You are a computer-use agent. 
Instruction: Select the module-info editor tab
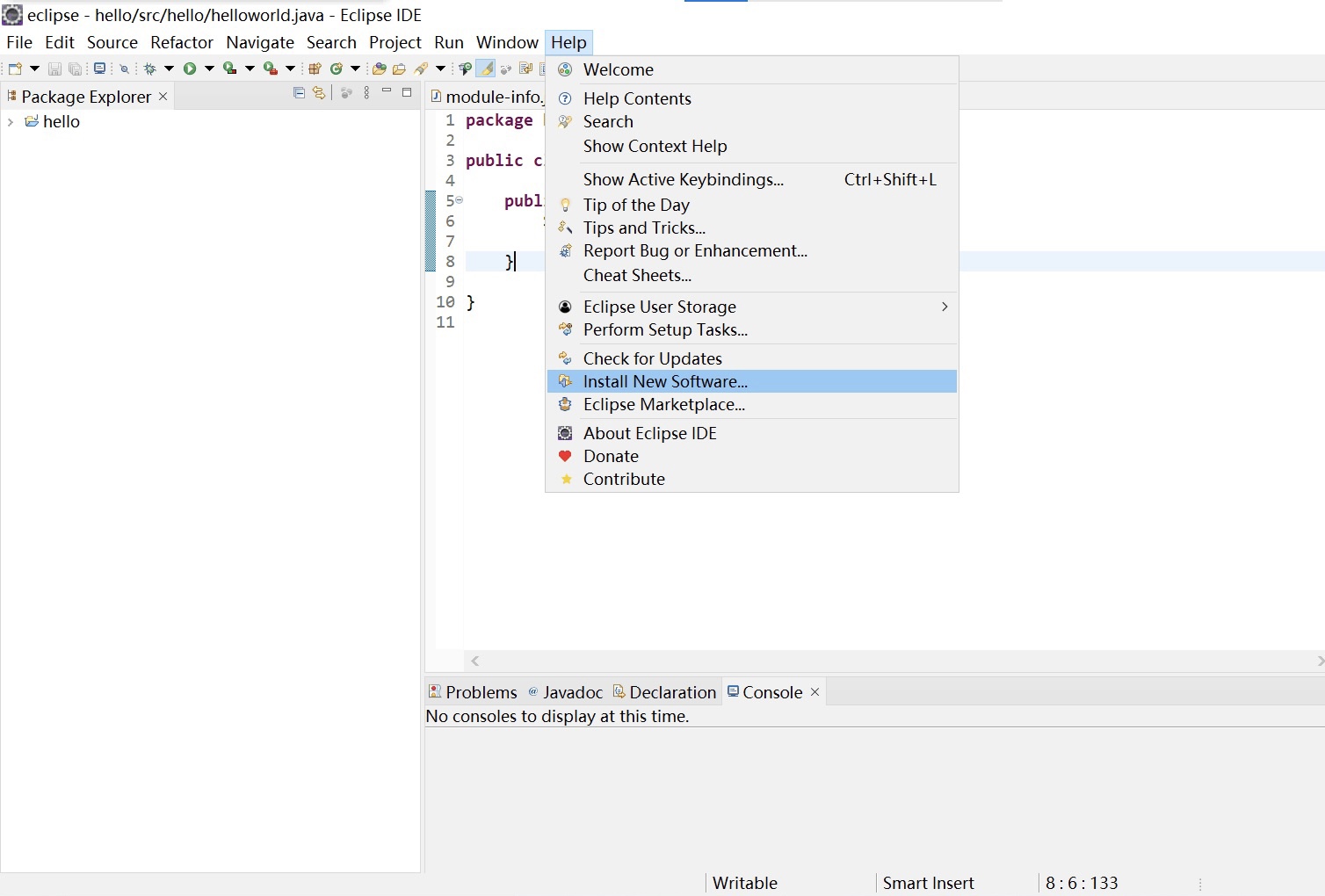tap(487, 97)
